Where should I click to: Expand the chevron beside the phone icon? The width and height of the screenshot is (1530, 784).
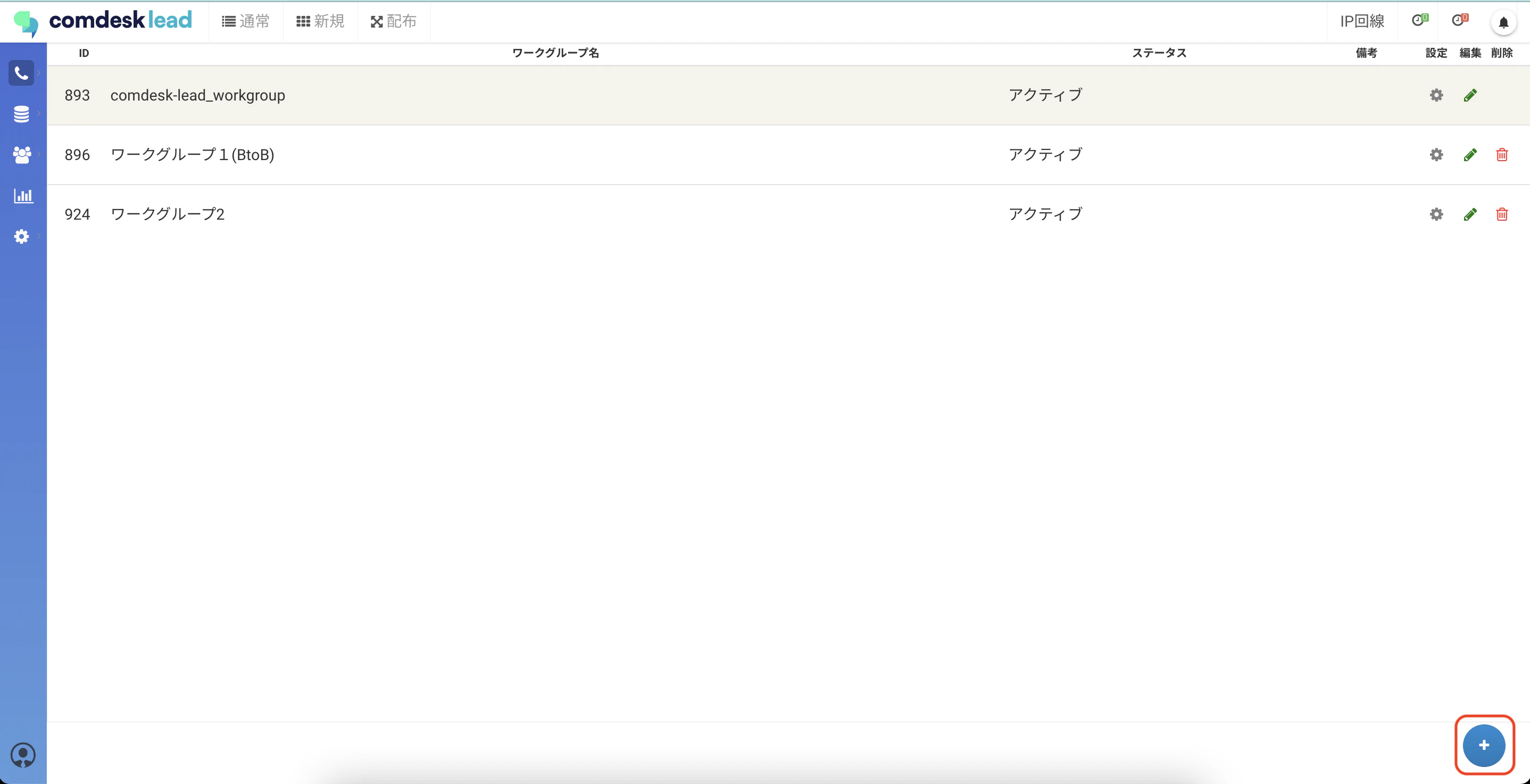39,73
